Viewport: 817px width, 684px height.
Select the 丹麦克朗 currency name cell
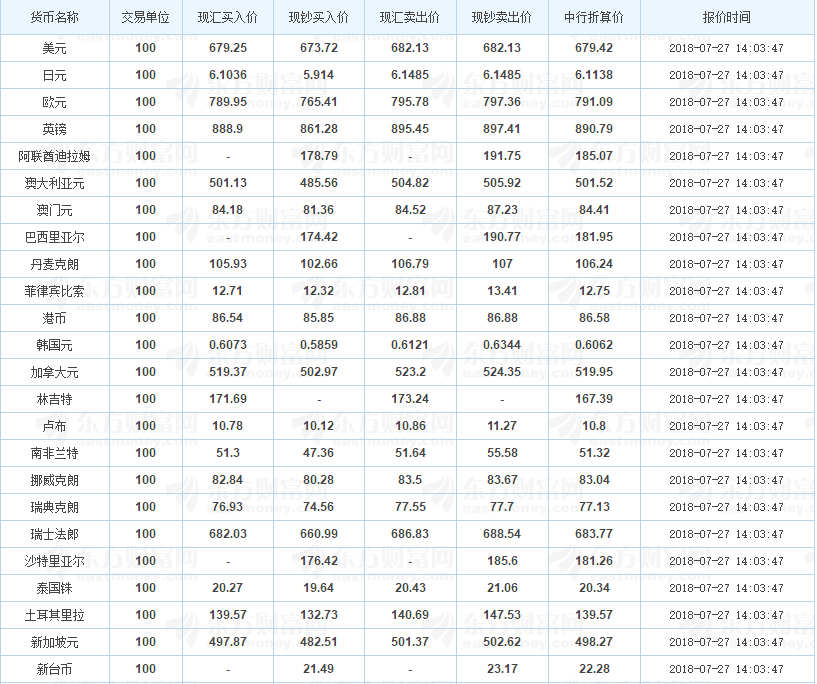[55, 265]
